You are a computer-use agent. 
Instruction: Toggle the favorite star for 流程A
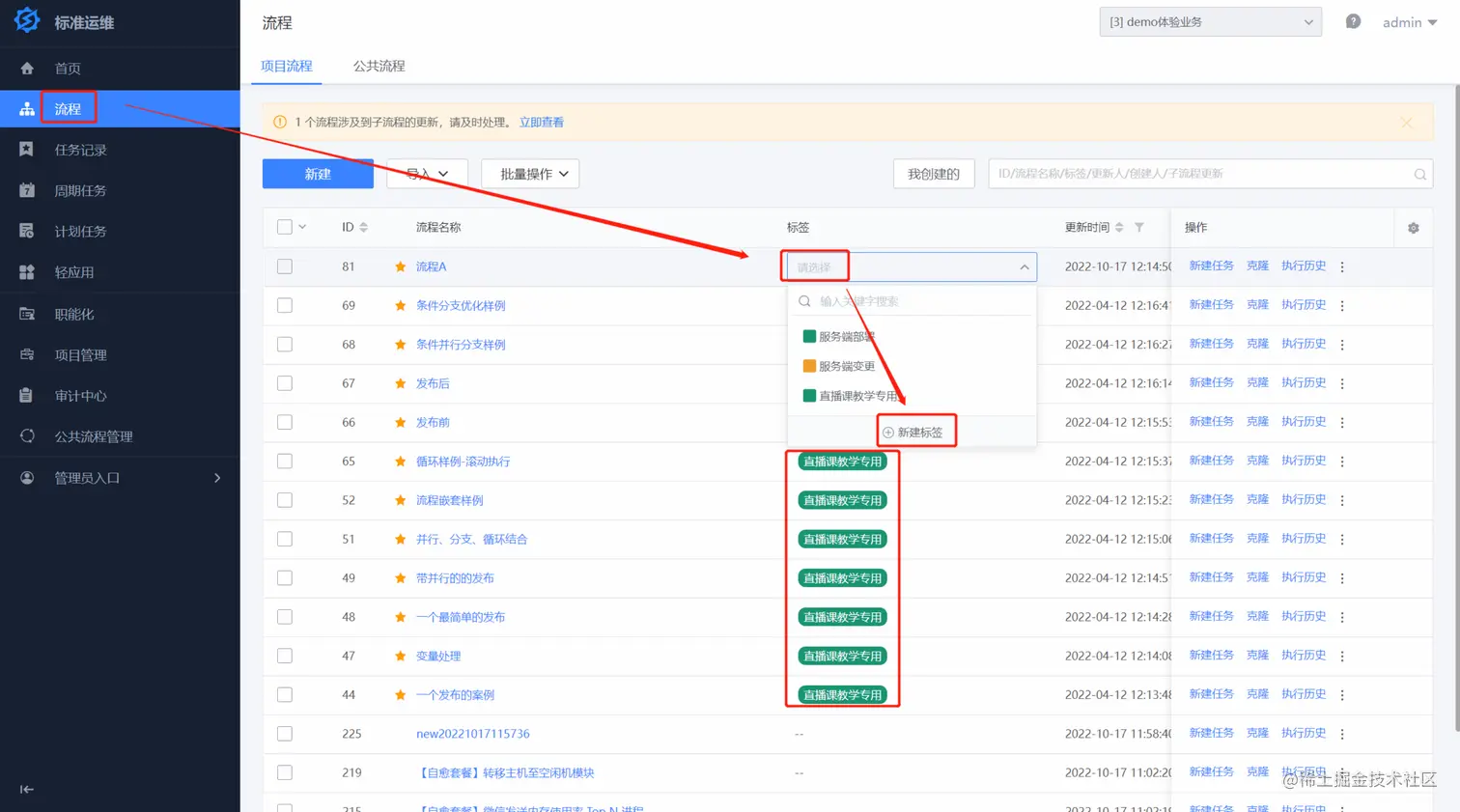(400, 266)
